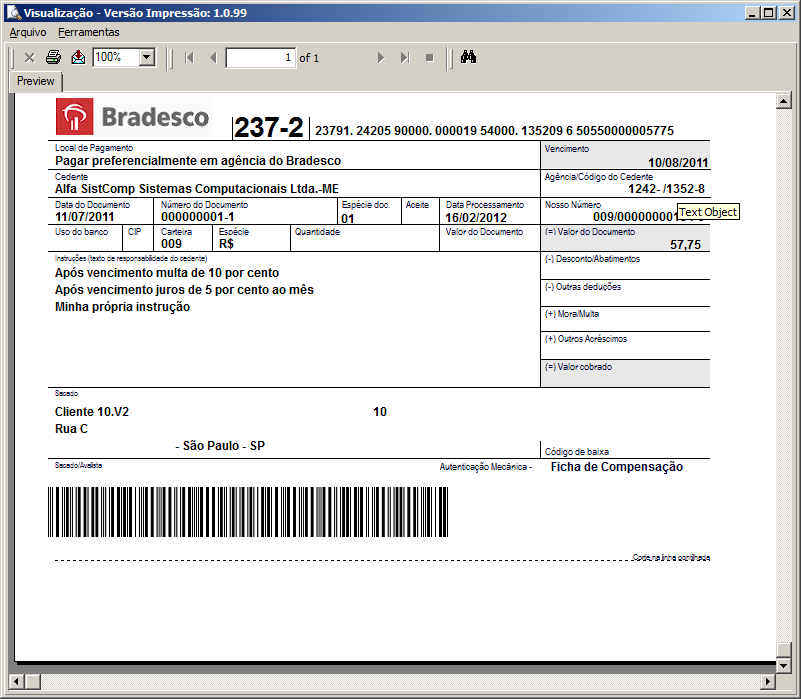Click the horizontal scrollbar right arrow
Screen dimensions: 801x699
click(x=768, y=681)
